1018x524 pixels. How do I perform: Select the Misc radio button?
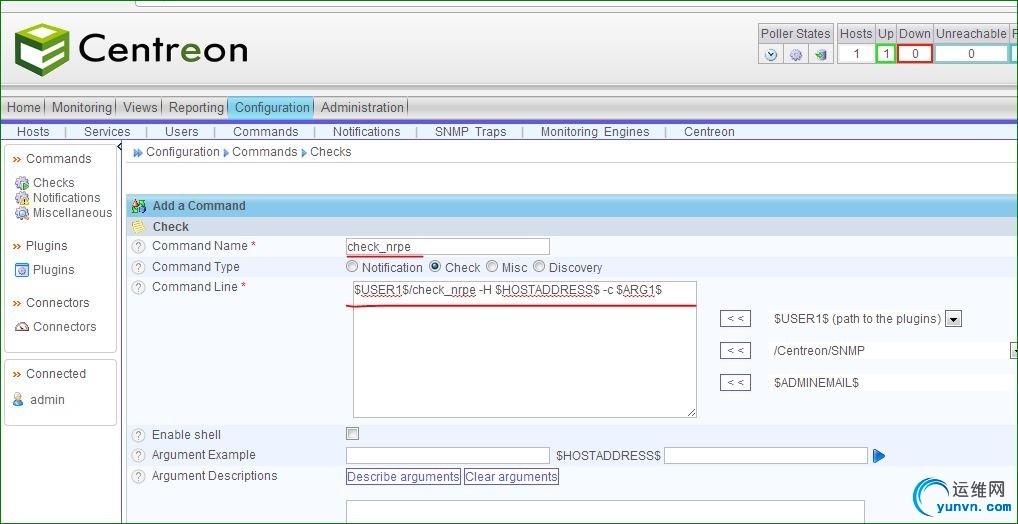(492, 266)
